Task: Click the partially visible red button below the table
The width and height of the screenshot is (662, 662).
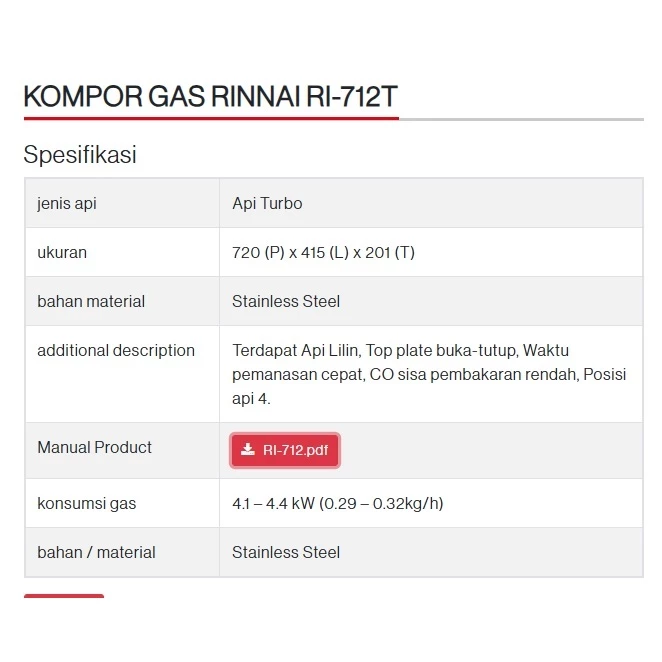Action: click(64, 597)
